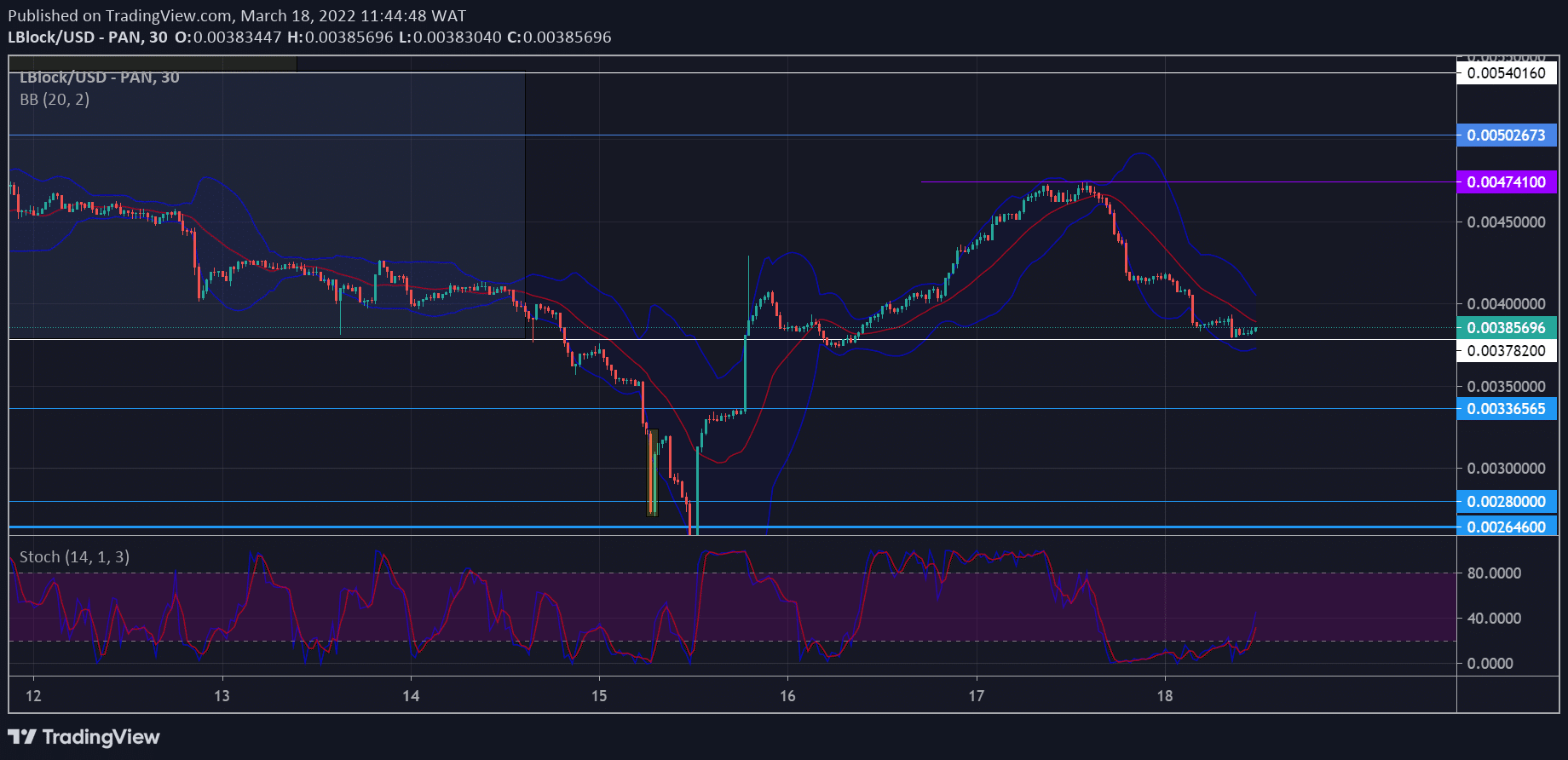Click date 18 on the time axis
Image resolution: width=1568 pixels, height=760 pixels.
coord(1165,696)
